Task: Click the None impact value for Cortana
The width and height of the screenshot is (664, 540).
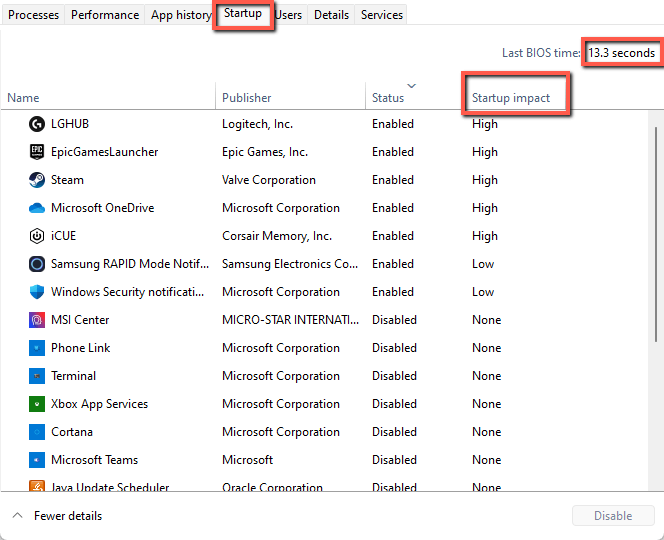Action: [x=487, y=431]
